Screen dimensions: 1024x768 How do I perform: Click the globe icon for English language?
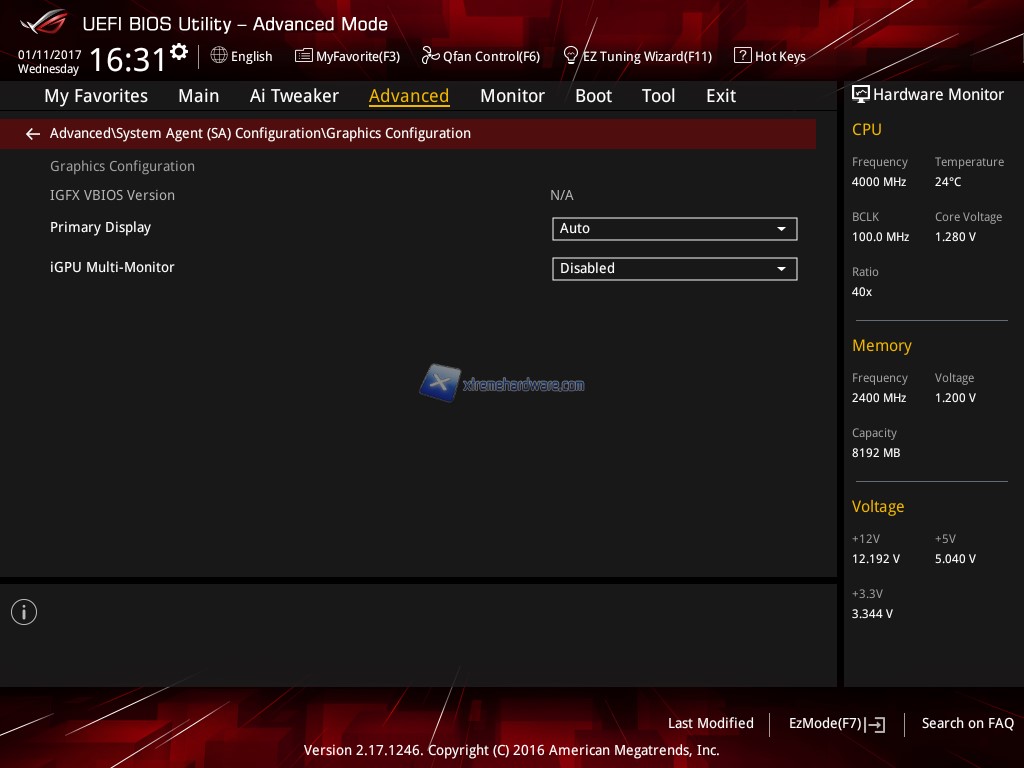pos(219,56)
